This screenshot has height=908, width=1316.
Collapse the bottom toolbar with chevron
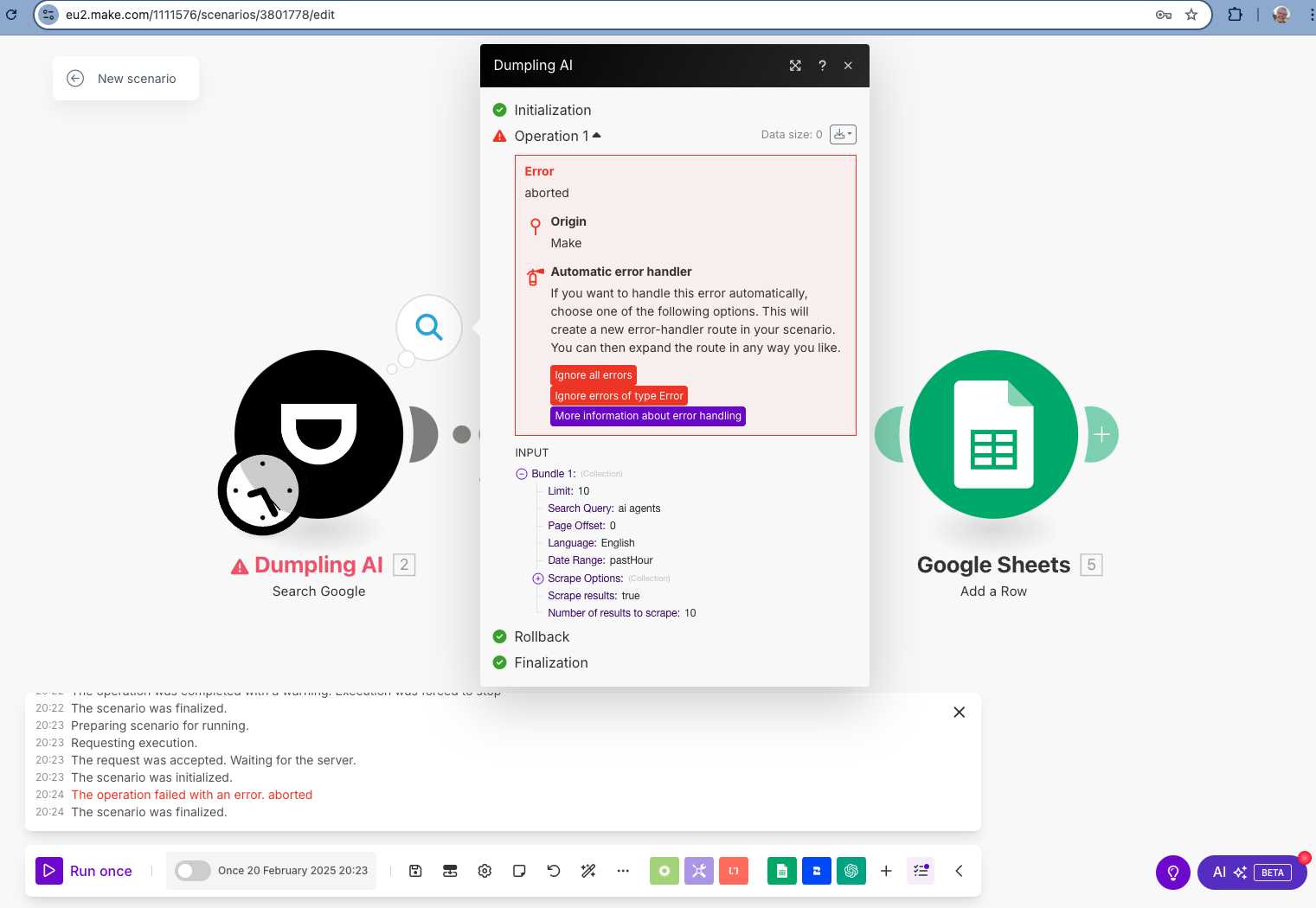tap(959, 871)
